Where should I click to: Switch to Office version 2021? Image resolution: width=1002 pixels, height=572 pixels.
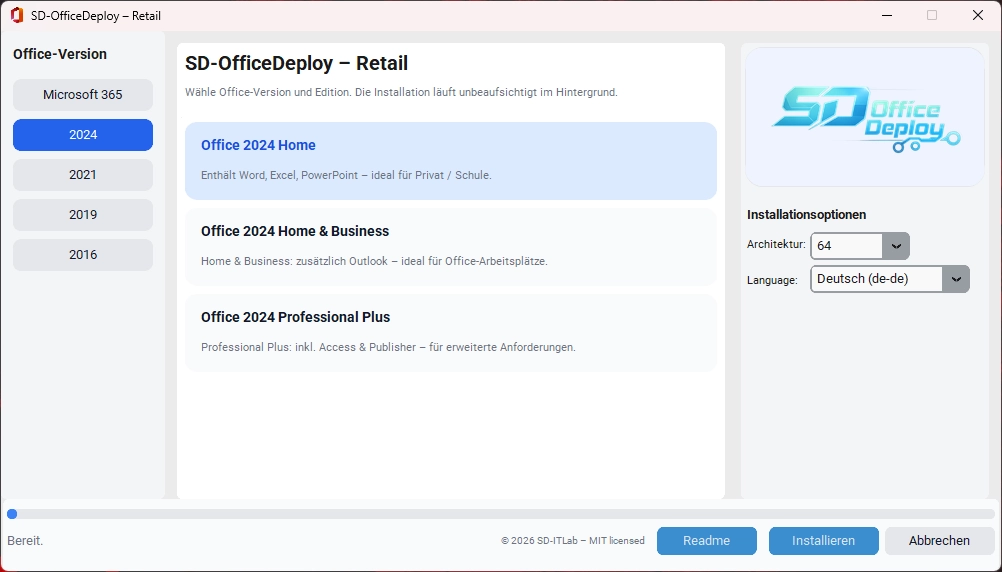pyautogui.click(x=83, y=174)
